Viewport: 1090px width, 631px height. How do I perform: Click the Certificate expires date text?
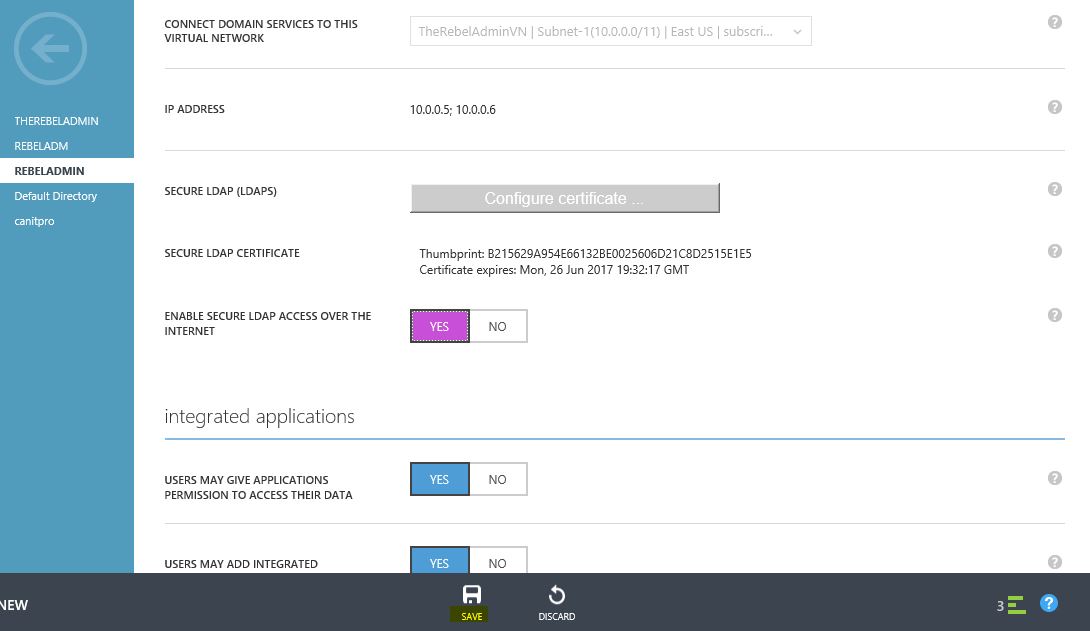coord(554,270)
